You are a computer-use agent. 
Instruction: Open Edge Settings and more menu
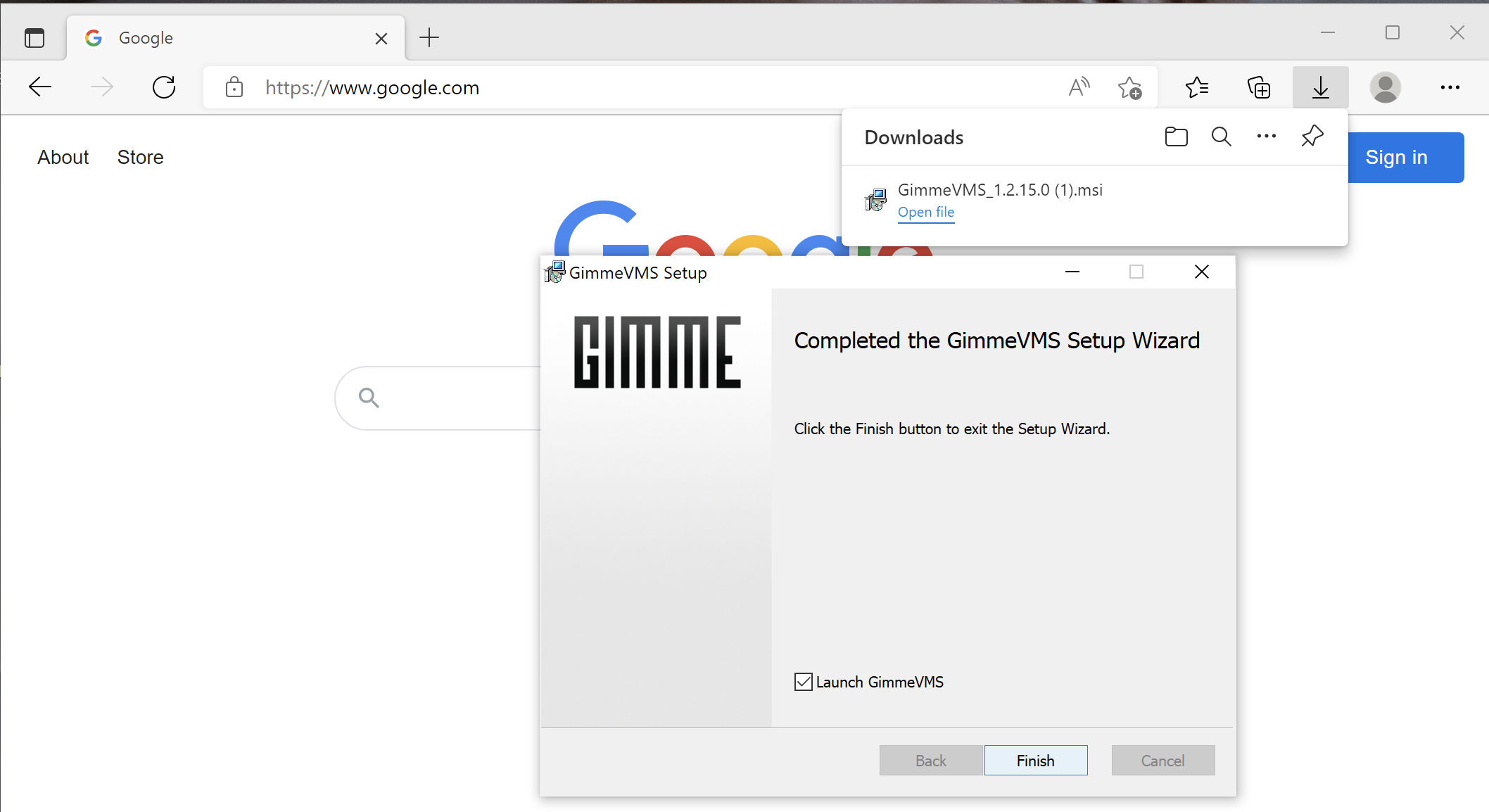click(1450, 87)
